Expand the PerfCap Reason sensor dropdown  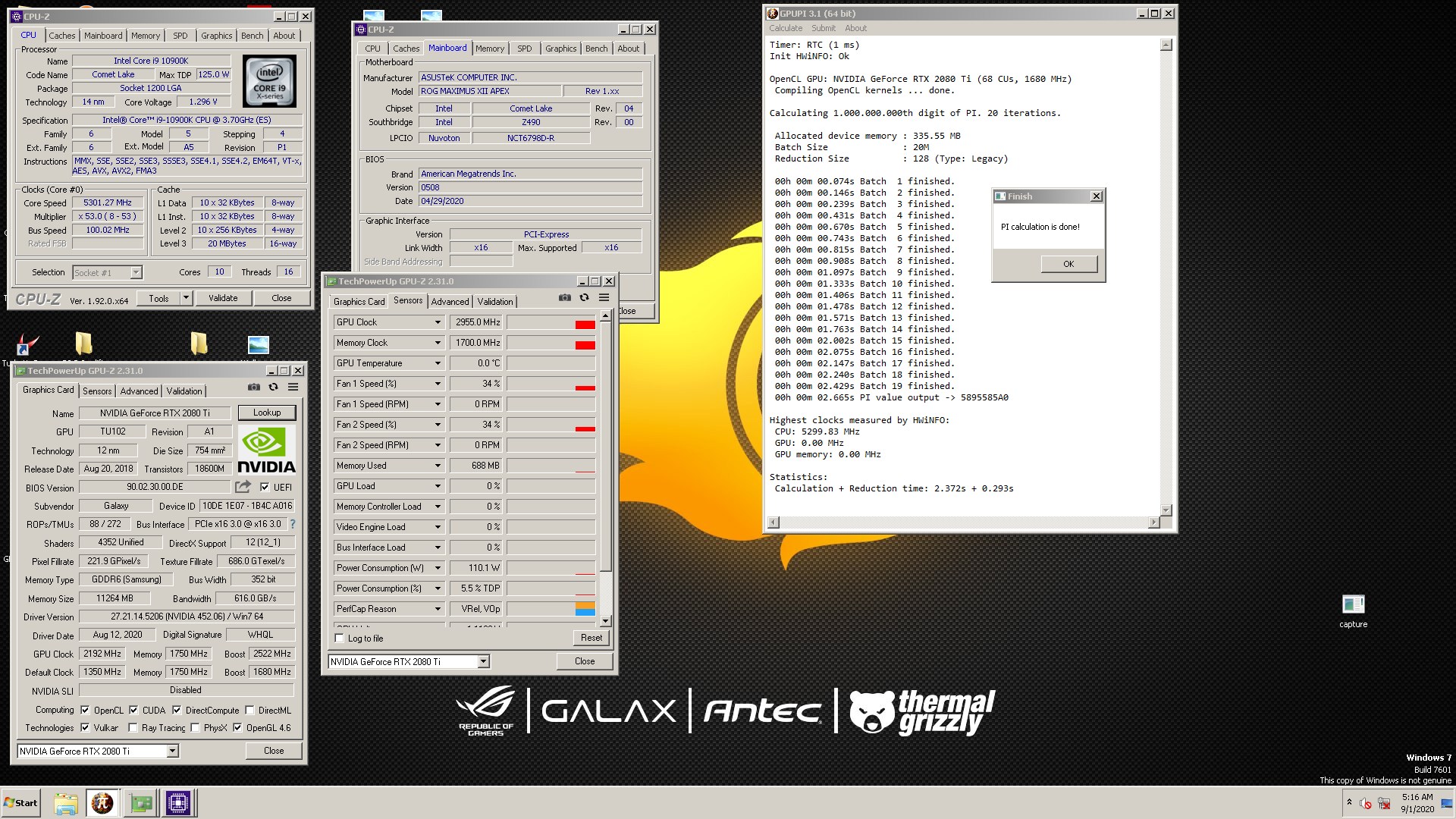coord(438,609)
